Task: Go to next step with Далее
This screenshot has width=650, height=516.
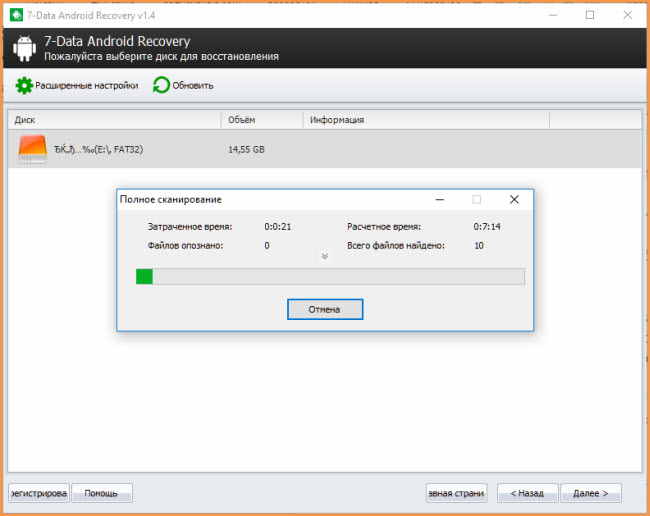Action: 591,493
